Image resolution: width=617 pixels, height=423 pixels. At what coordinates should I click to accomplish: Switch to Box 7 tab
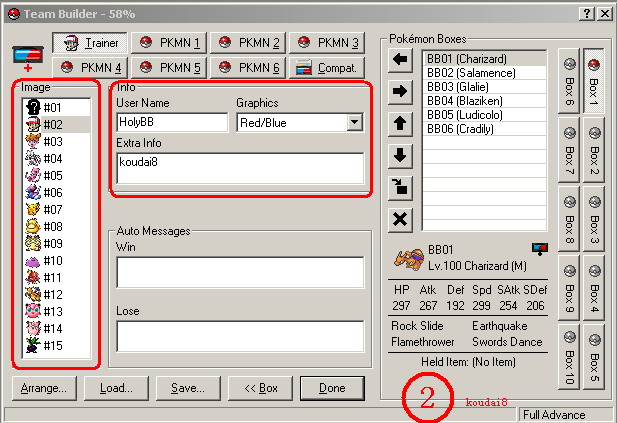[569, 150]
